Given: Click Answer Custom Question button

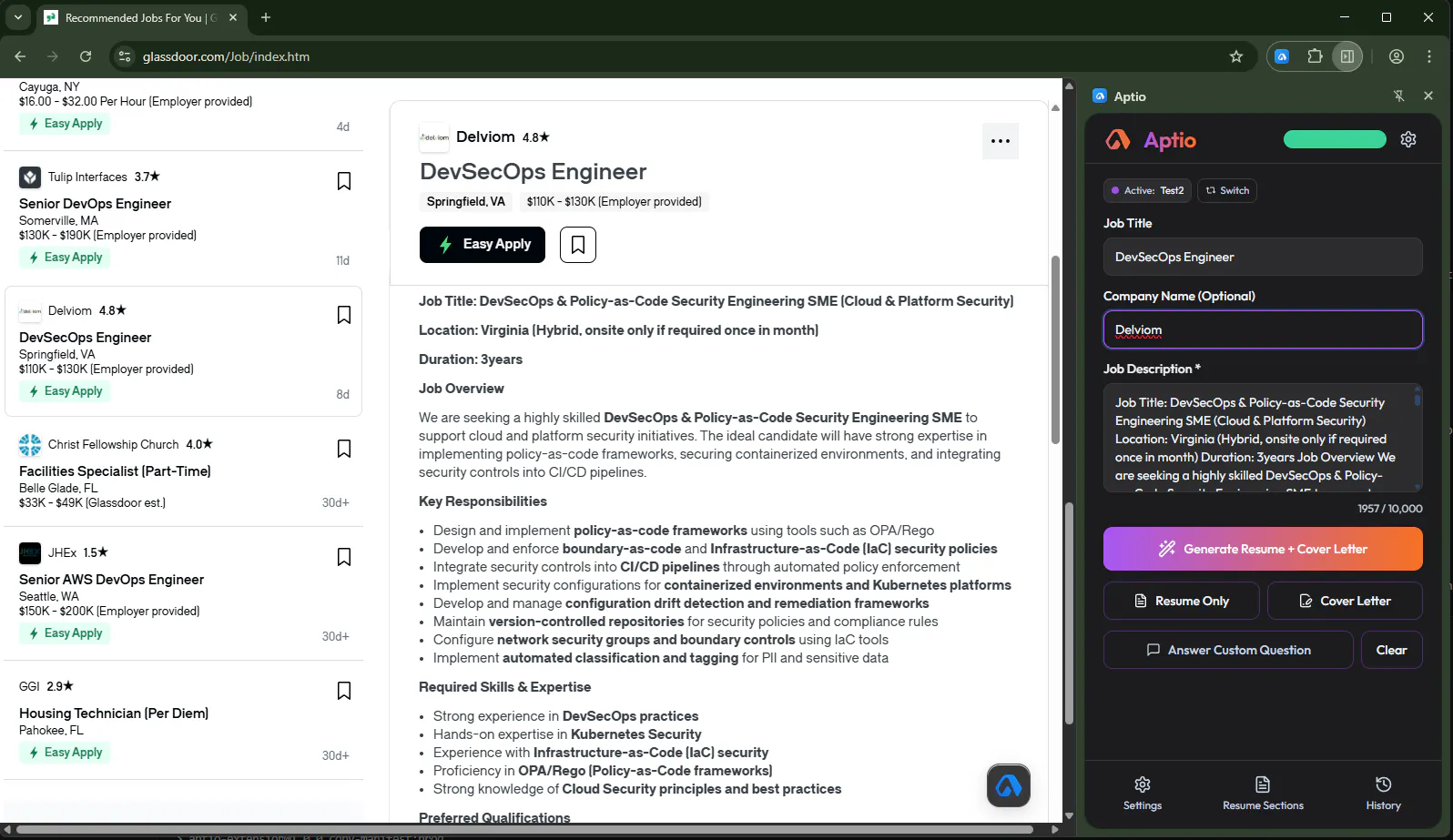Looking at the screenshot, I should tap(1228, 650).
